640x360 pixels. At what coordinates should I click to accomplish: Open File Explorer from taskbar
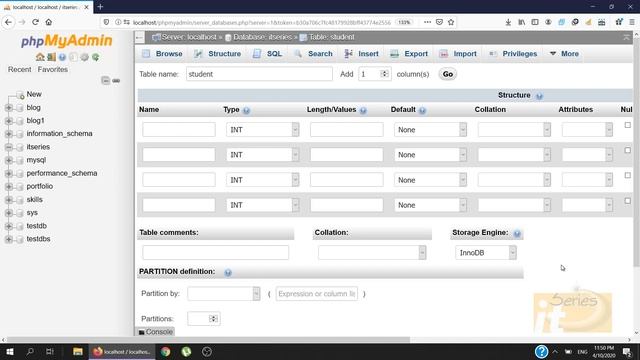point(78,351)
